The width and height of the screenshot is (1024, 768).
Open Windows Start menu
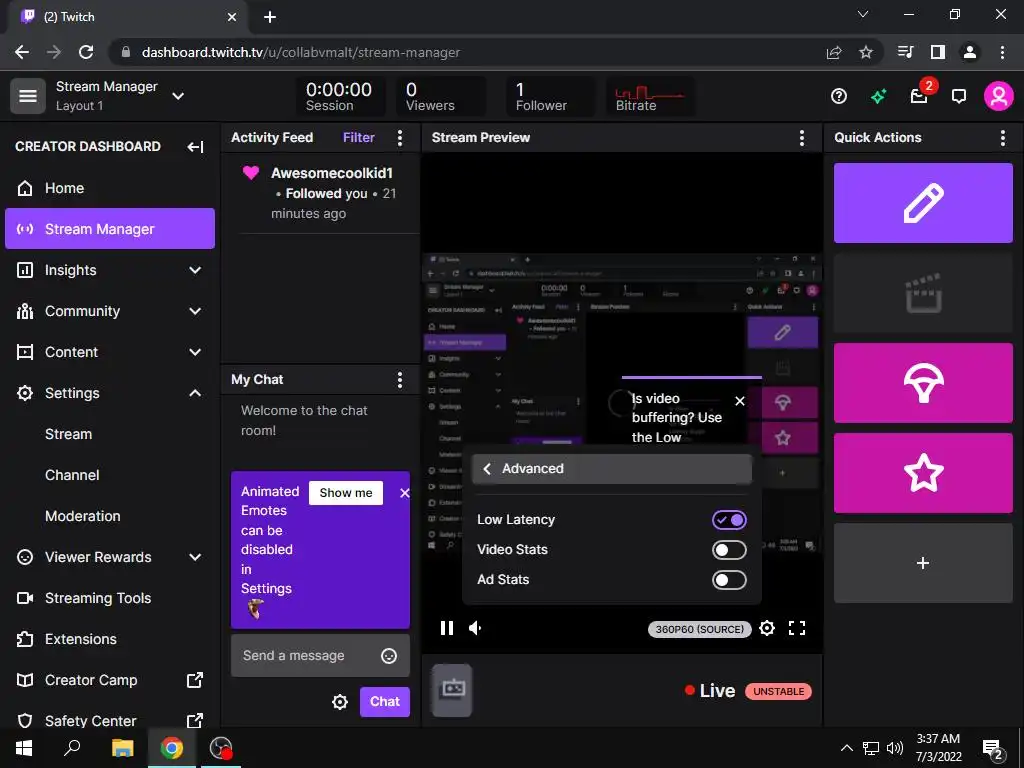tap(24, 748)
